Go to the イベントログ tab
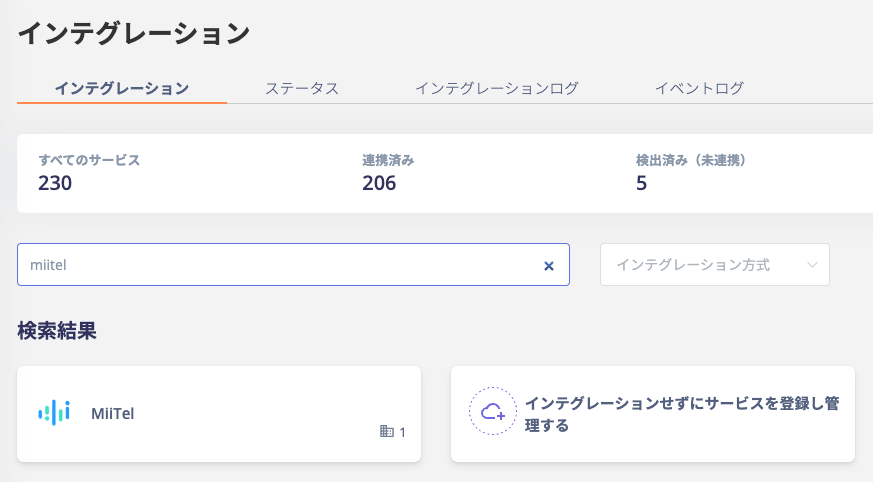 pos(699,88)
